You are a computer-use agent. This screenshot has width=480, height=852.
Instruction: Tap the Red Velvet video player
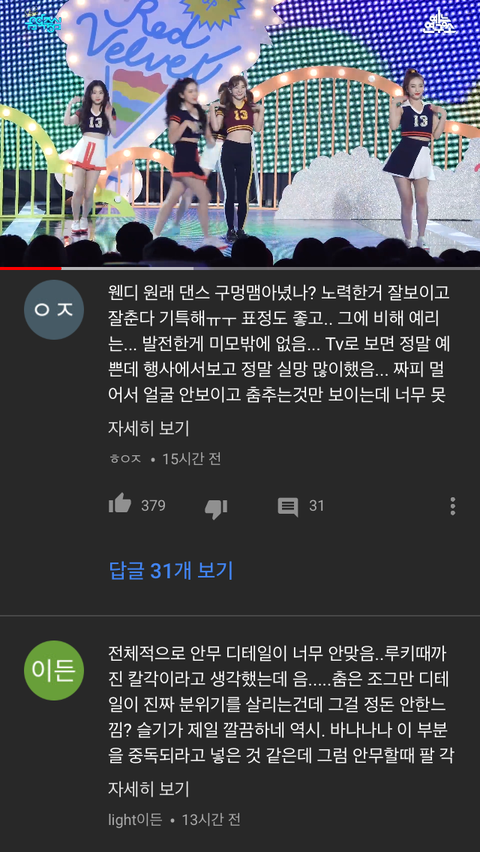coord(240,133)
